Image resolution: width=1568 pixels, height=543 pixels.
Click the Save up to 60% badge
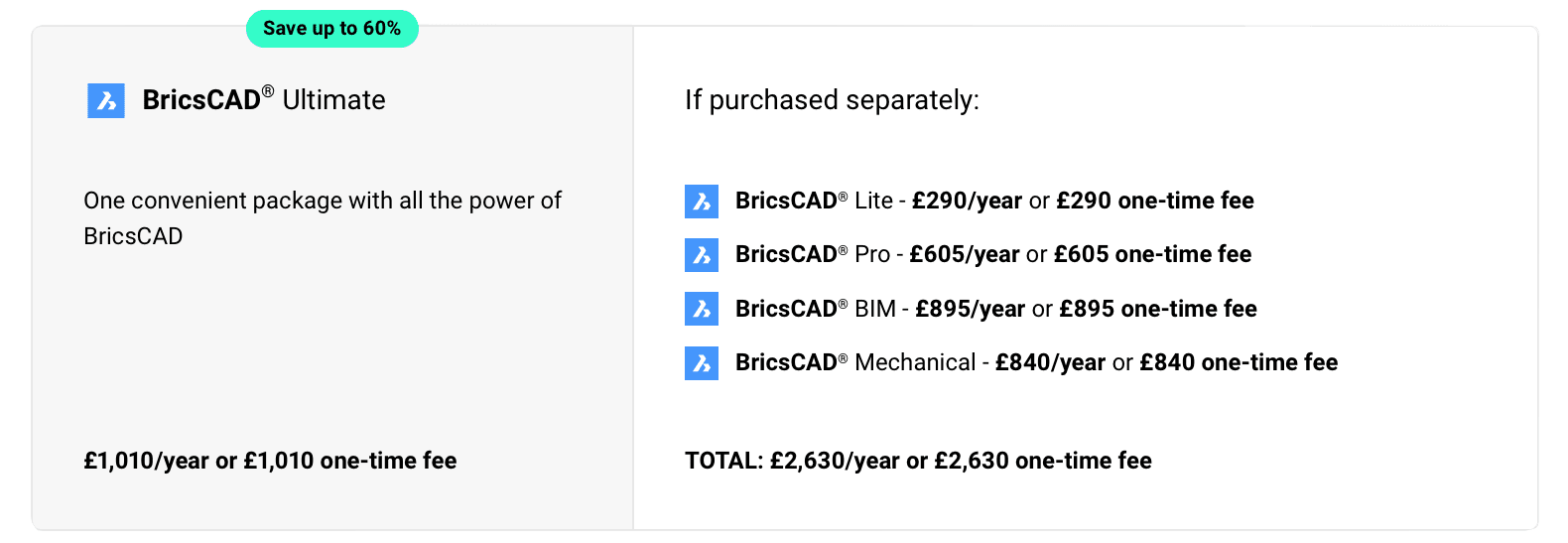coord(331,29)
